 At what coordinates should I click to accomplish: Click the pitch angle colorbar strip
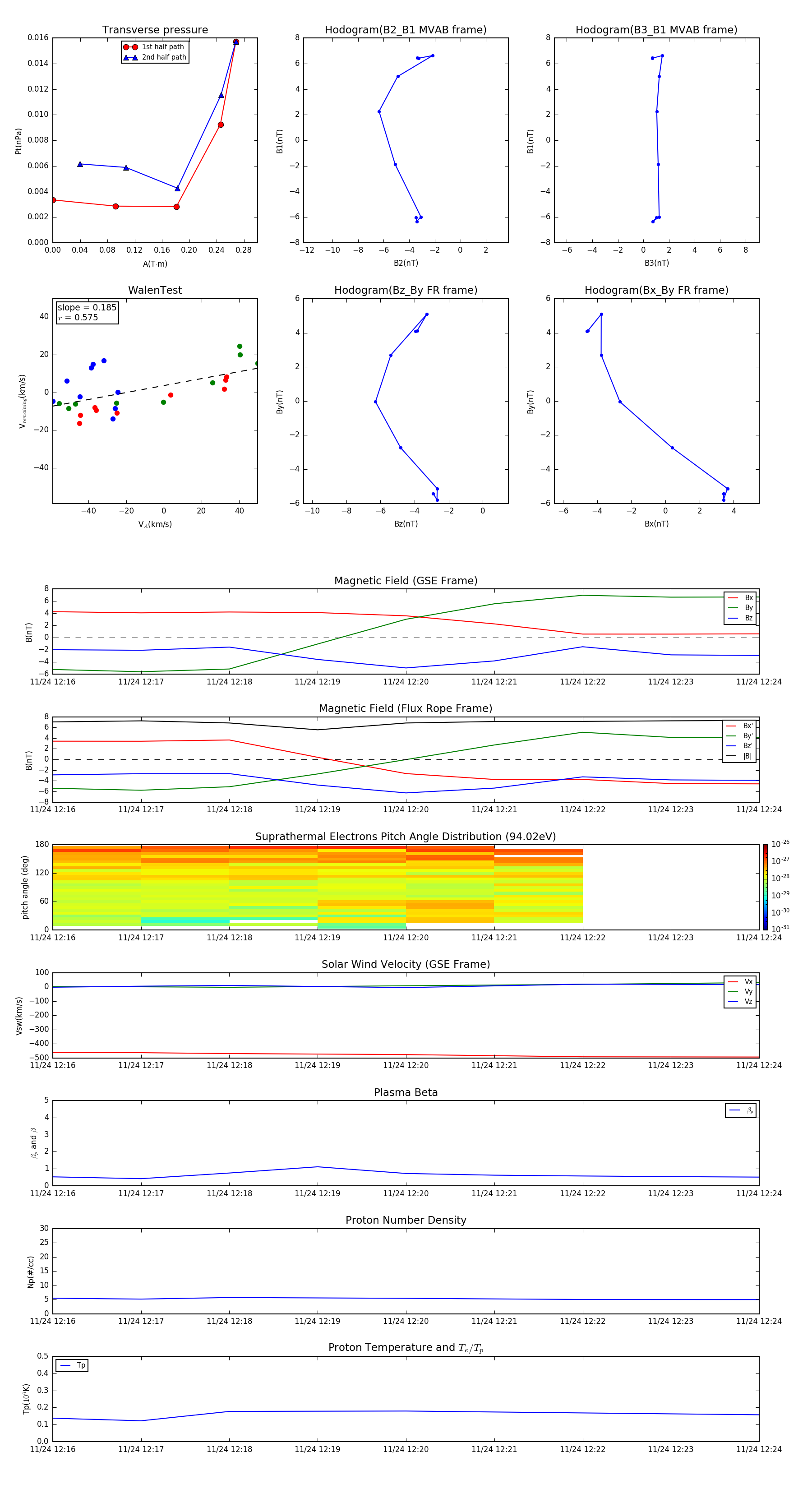pos(765,887)
